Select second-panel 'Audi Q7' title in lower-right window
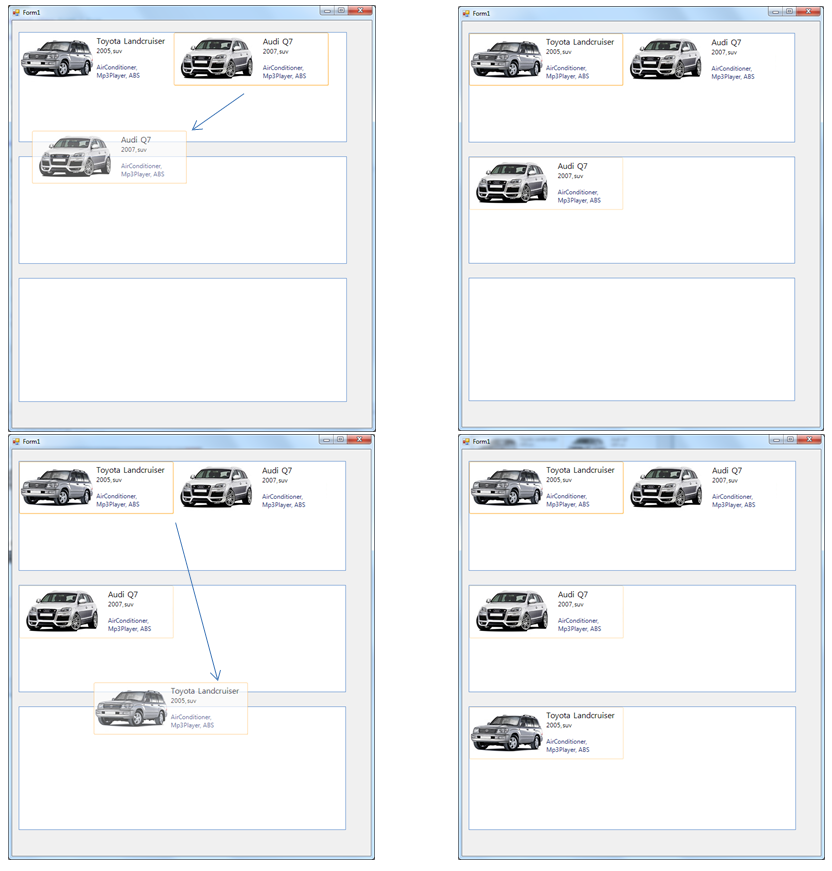This screenshot has height=871, width=832. (573, 594)
